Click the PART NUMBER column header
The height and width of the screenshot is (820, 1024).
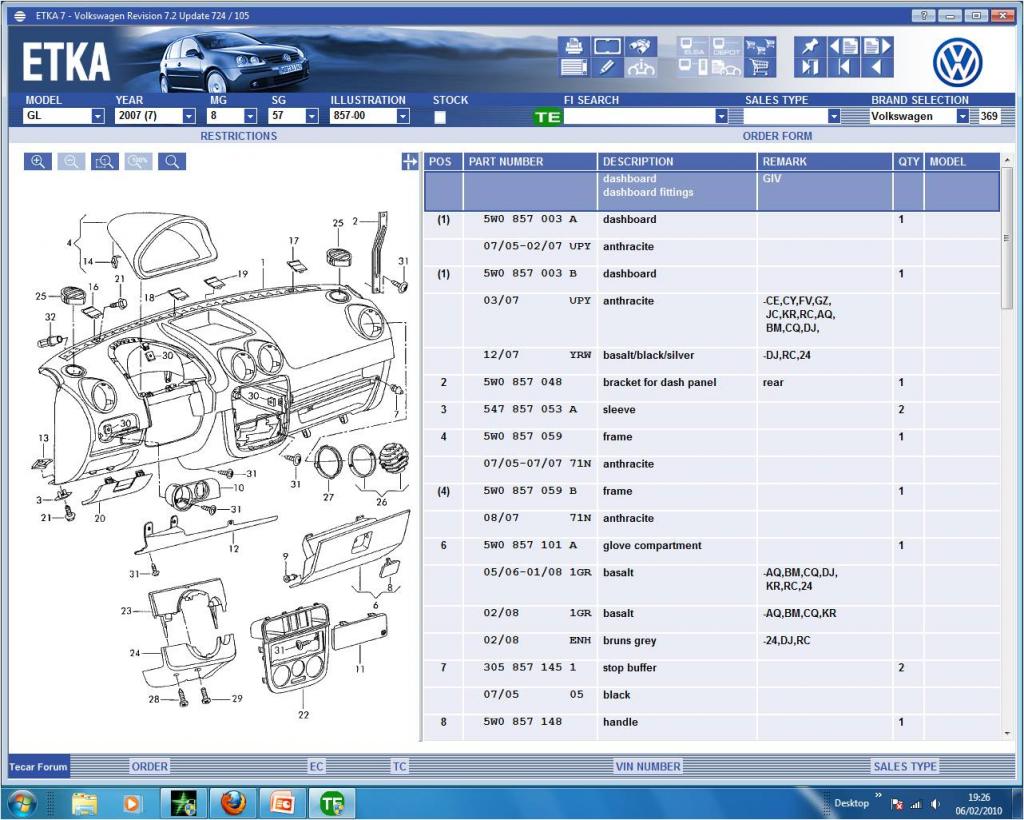point(530,162)
